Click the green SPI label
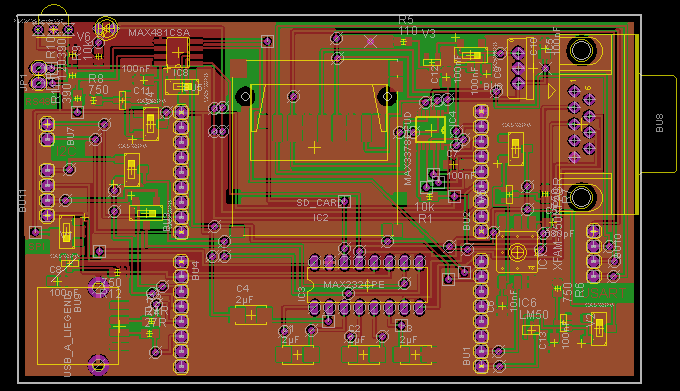680x391 pixels. (36, 247)
